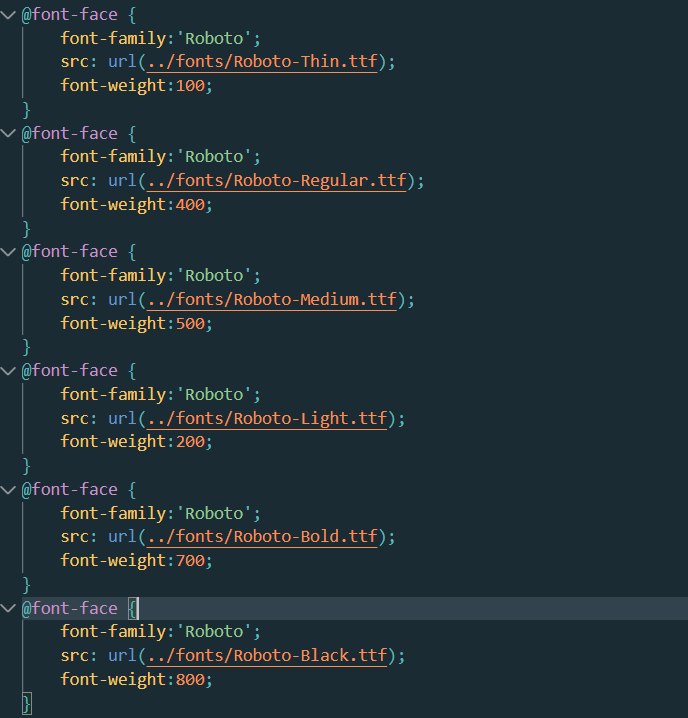Click the url keyword before Roboto-Regular.ttf
This screenshot has width=688, height=718.
tap(122, 181)
